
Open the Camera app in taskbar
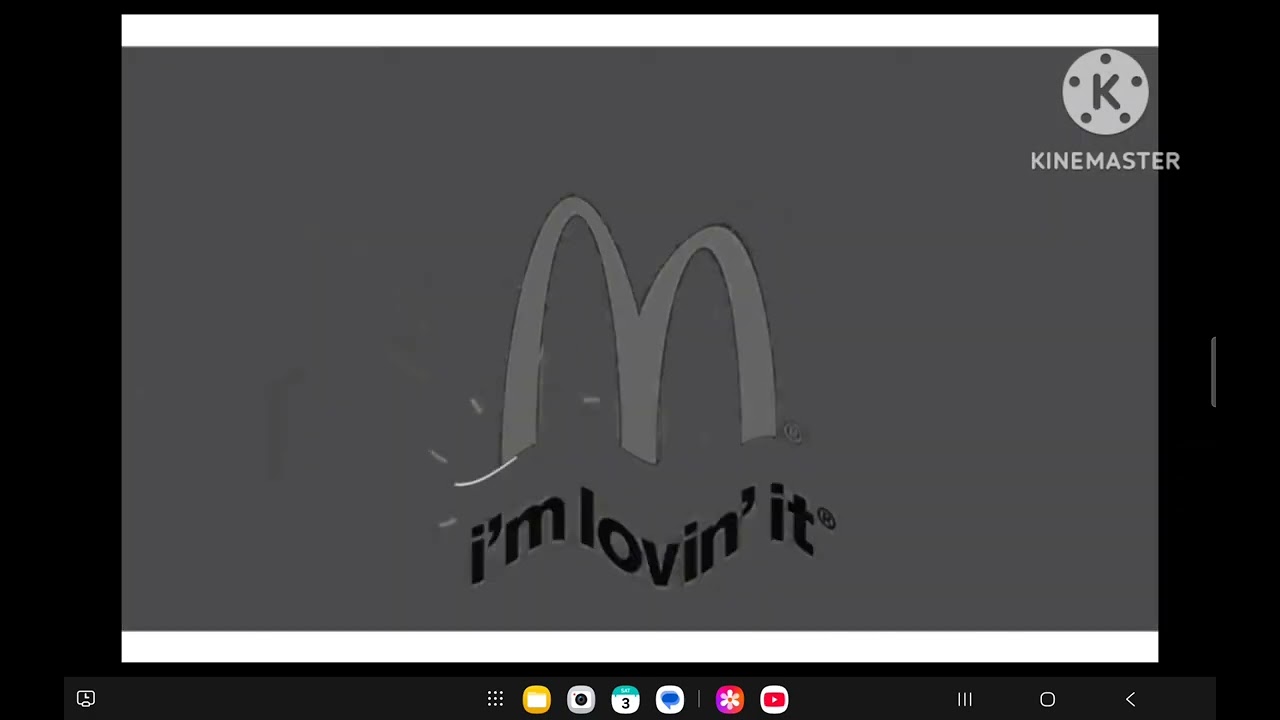(x=581, y=699)
